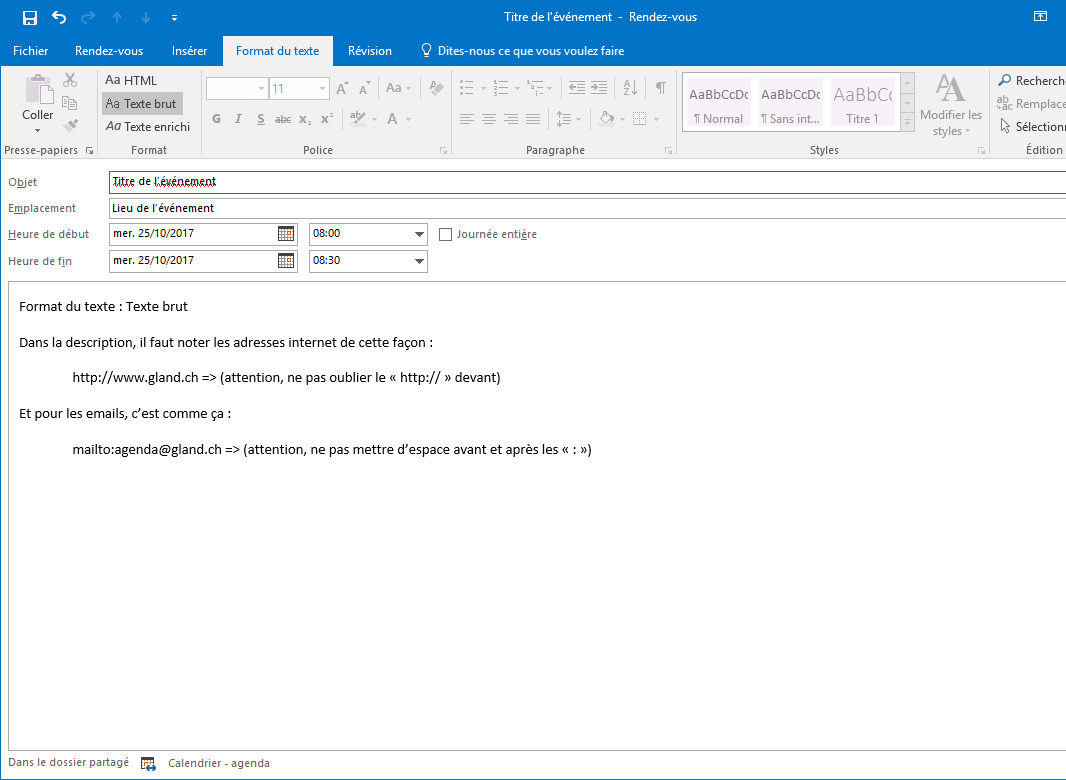Screen dimensions: 1066x780
Task: Expand the end time 08:30 dropdown
Action: [x=419, y=262]
